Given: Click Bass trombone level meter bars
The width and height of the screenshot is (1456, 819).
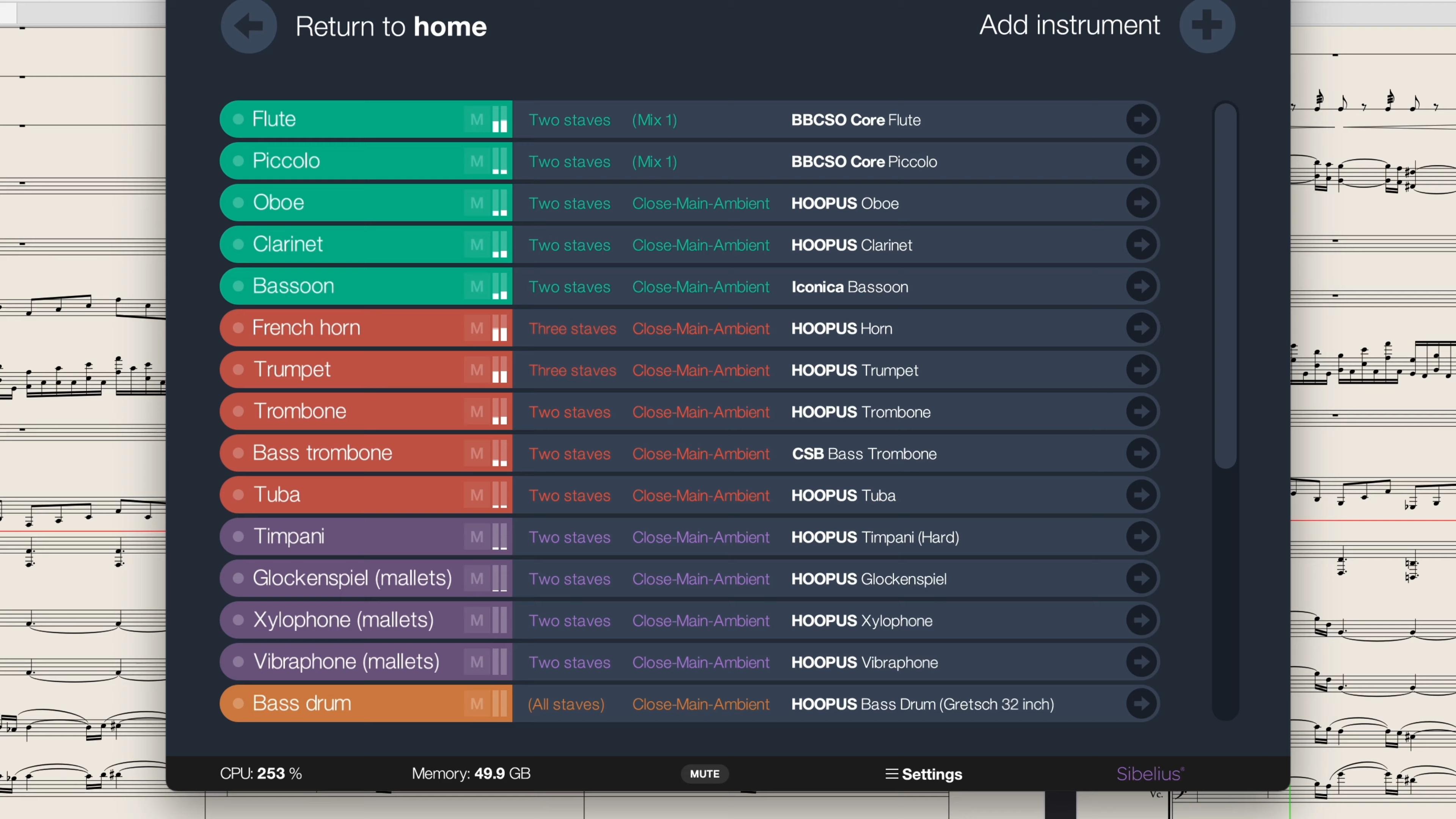Looking at the screenshot, I should [x=500, y=453].
